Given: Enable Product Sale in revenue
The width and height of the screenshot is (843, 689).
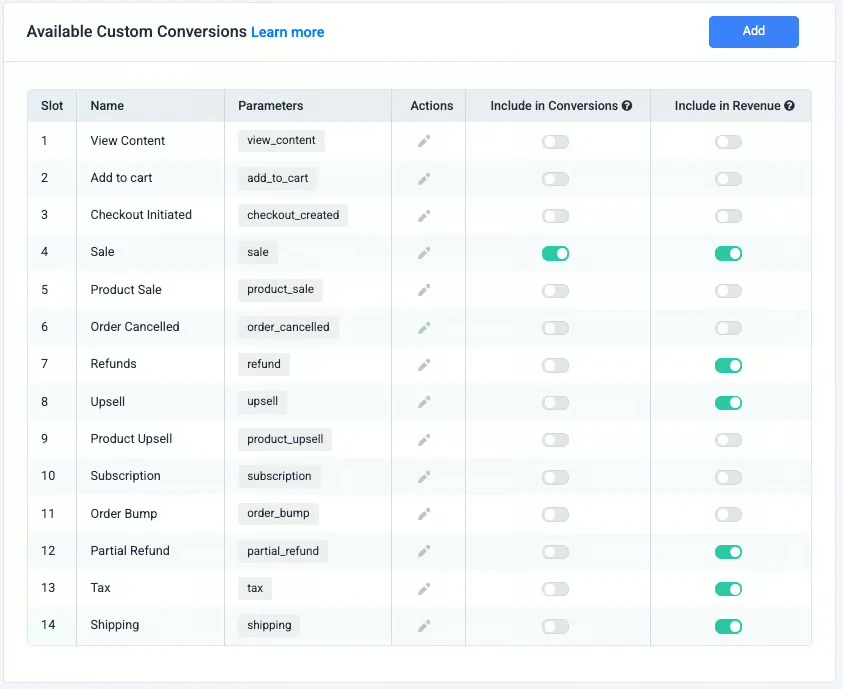Looking at the screenshot, I should point(728,291).
